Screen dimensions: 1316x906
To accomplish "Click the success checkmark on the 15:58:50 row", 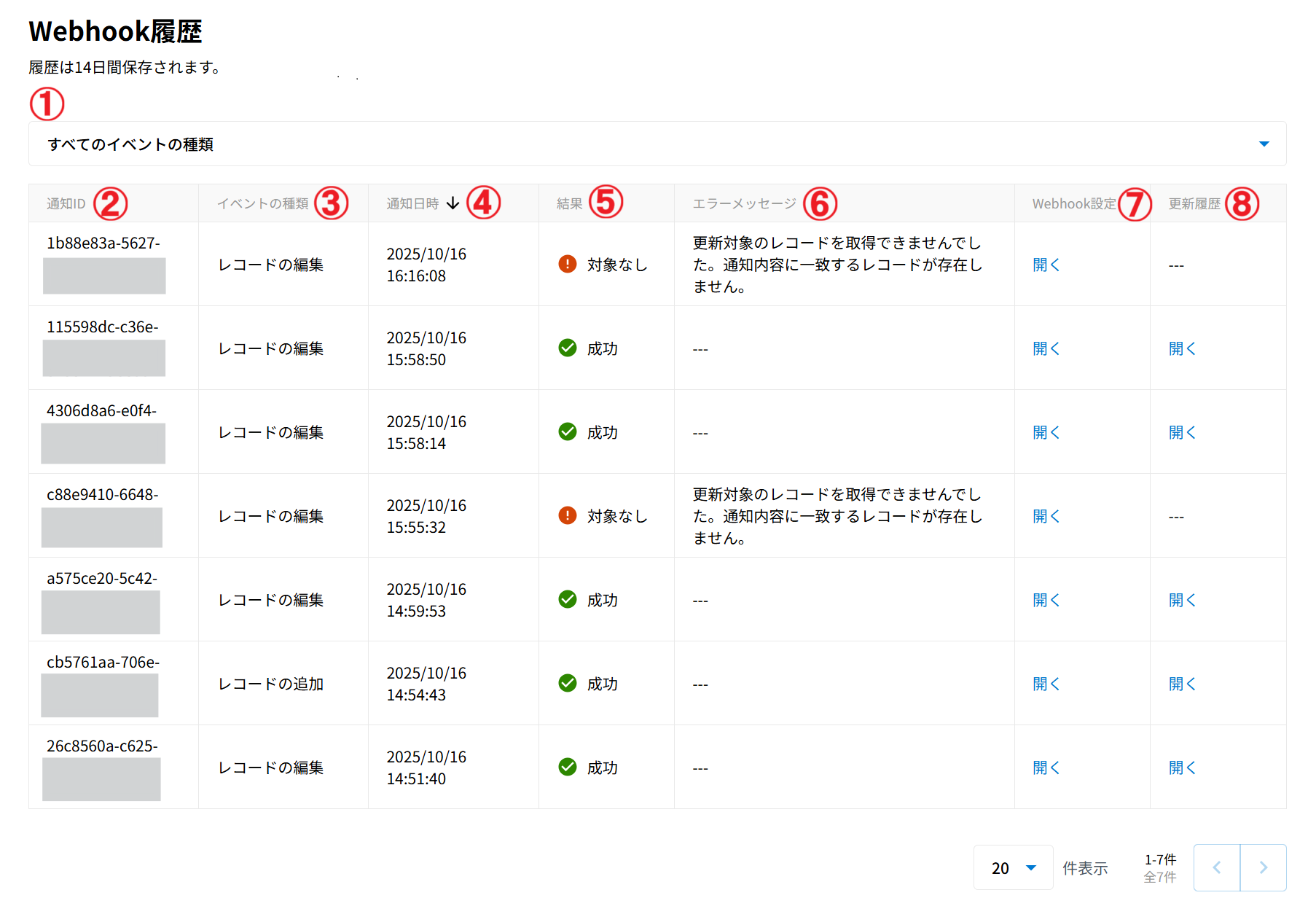I will tap(567, 348).
